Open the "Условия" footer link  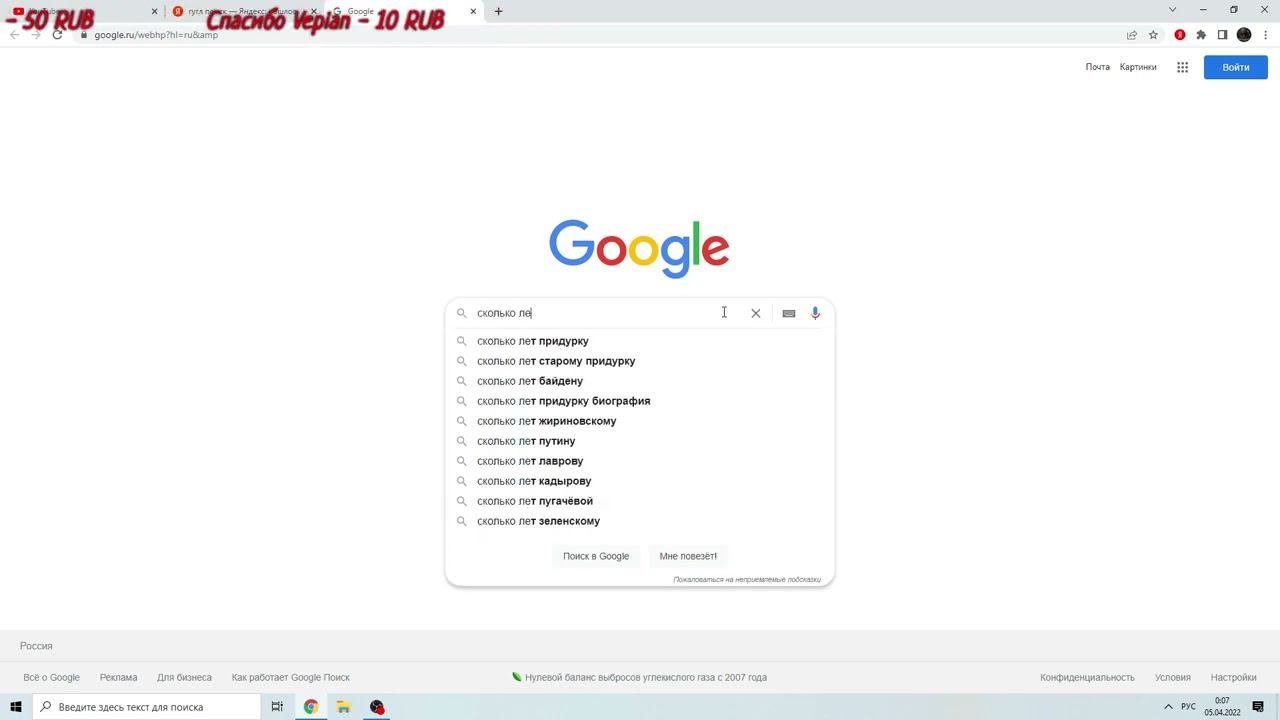[x=1173, y=677]
